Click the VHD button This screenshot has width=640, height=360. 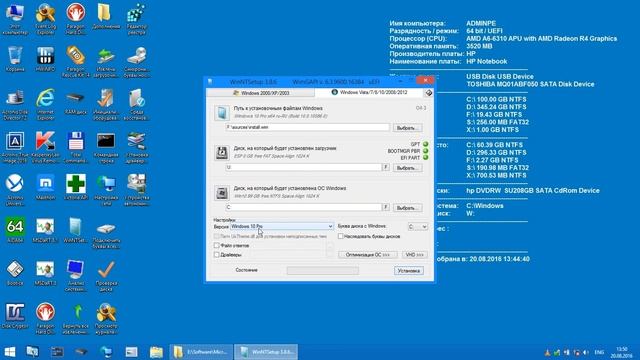[x=415, y=255]
